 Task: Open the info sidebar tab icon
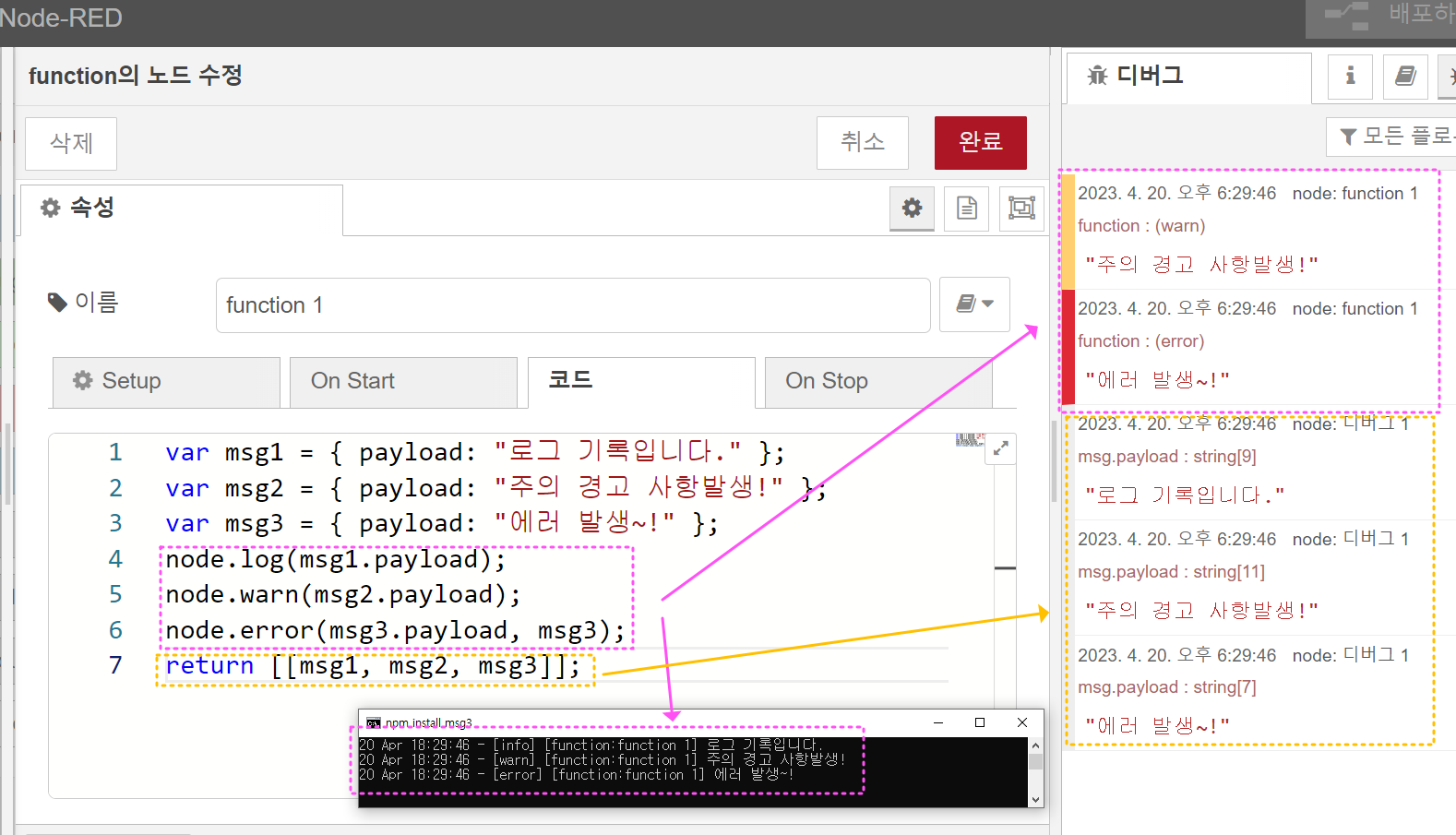pos(1350,76)
